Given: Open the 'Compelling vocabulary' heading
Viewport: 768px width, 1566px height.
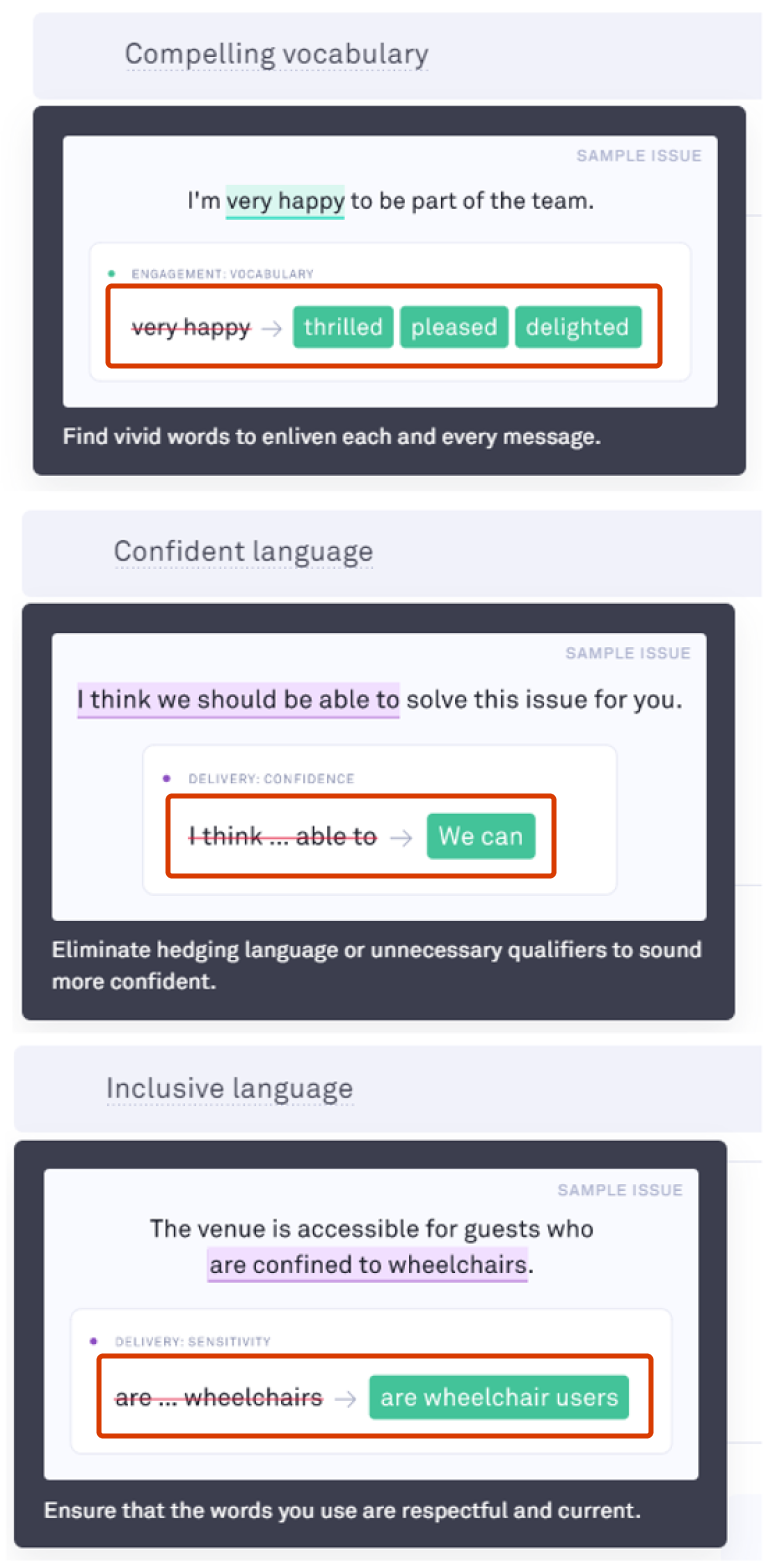Looking at the screenshot, I should pyautogui.click(x=276, y=54).
